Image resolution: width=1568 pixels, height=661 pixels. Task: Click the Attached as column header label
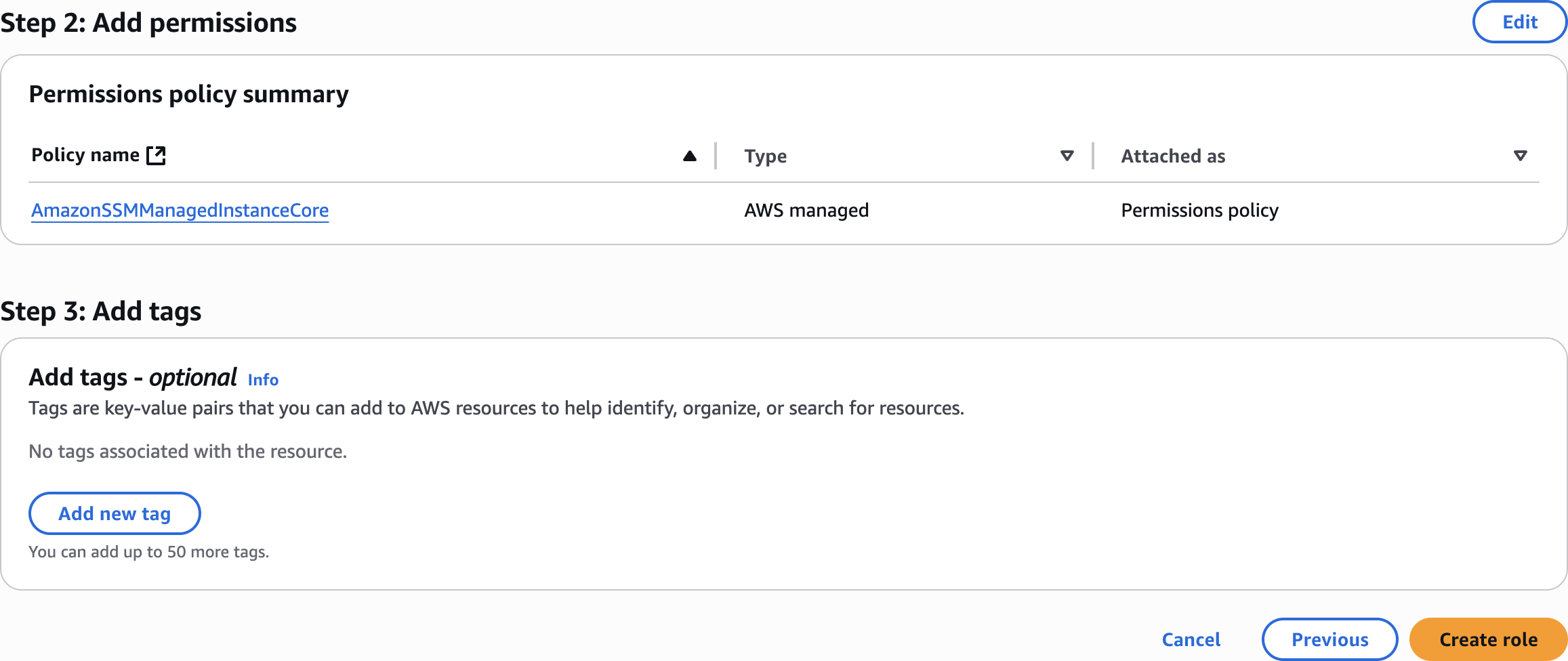pyautogui.click(x=1173, y=156)
